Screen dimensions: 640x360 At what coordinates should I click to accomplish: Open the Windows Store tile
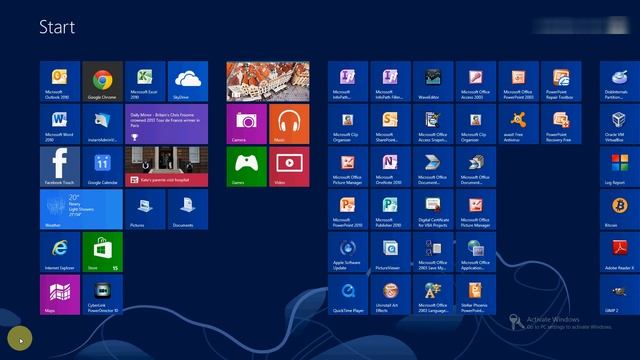[x=102, y=252]
